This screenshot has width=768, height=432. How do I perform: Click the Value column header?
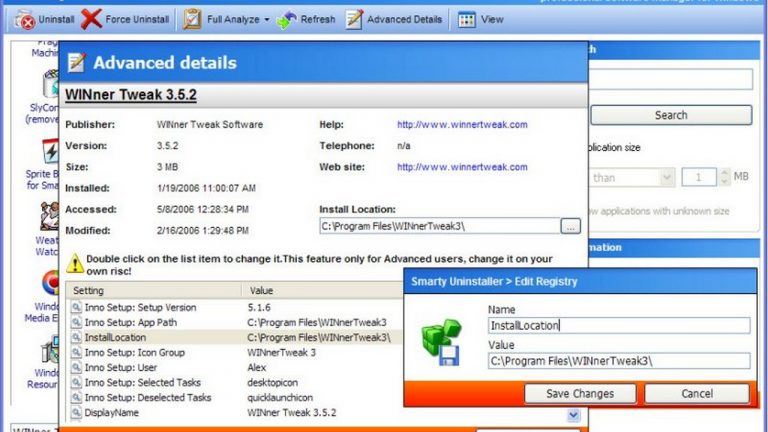click(x=322, y=290)
